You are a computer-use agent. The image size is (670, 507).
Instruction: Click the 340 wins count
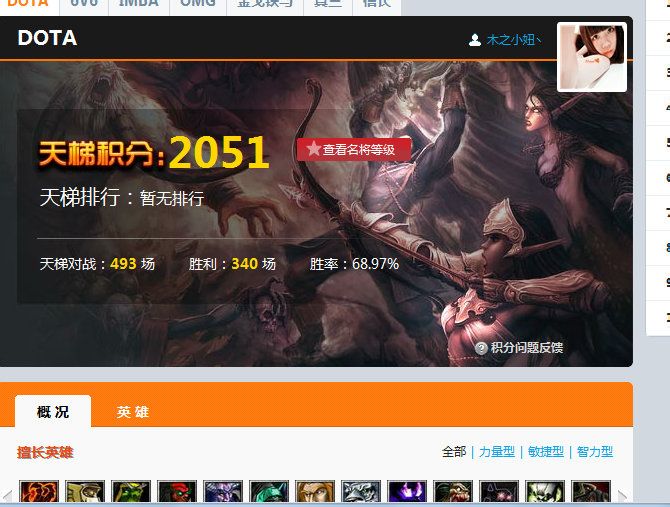click(244, 264)
